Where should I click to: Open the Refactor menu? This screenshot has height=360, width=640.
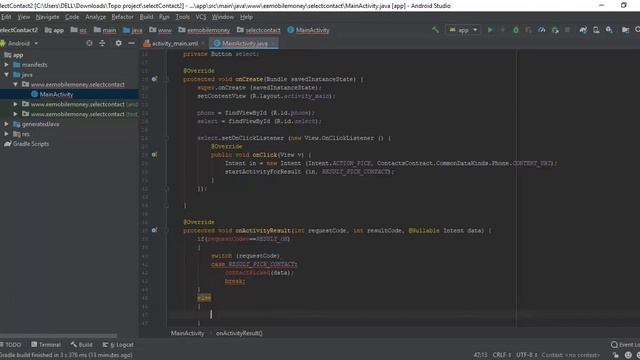[122, 17]
